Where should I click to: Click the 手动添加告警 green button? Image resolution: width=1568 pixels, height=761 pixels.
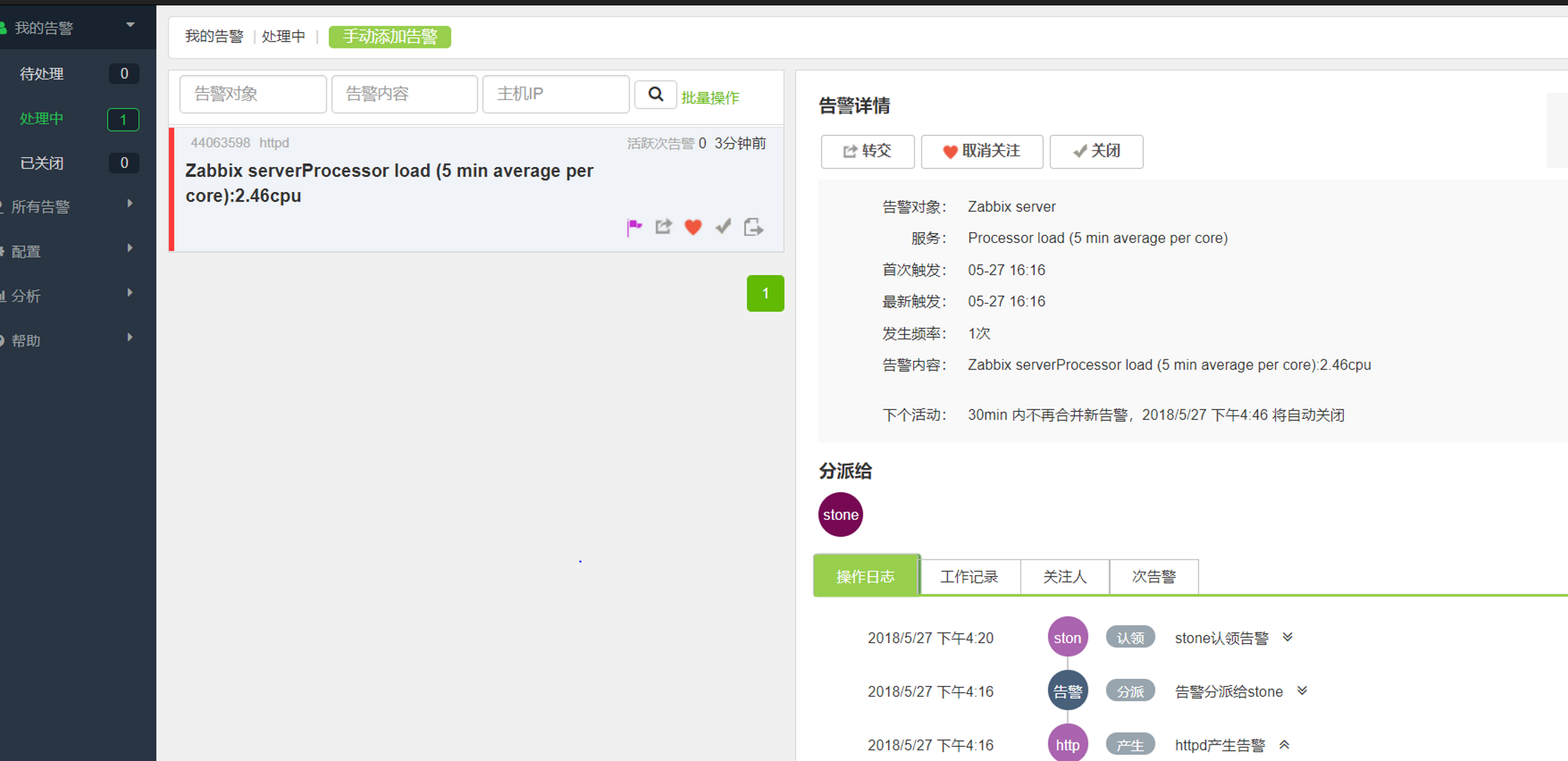[x=389, y=36]
